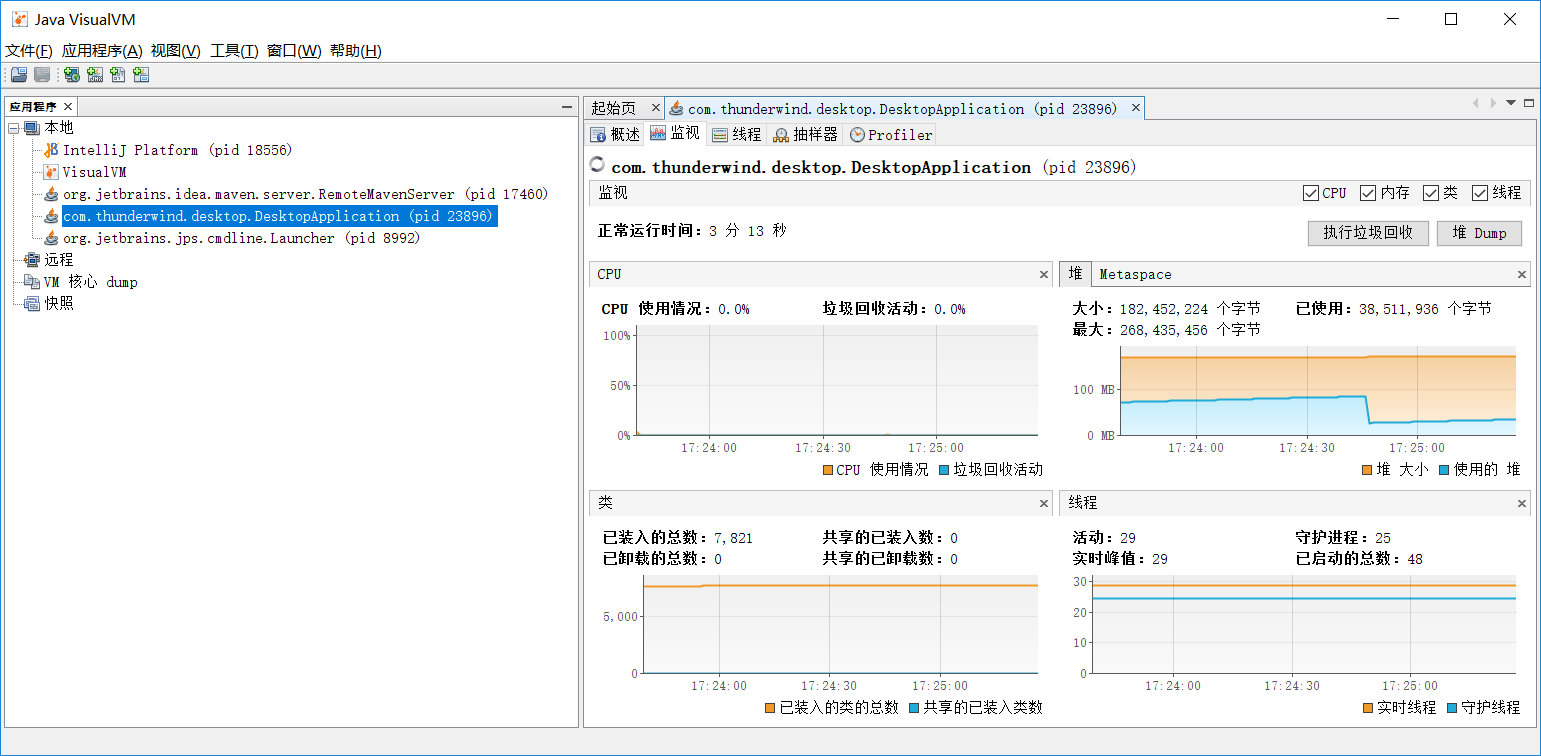Click Java icon of DesktopApplication tree node
The image size is (1541, 756).
click(51, 216)
